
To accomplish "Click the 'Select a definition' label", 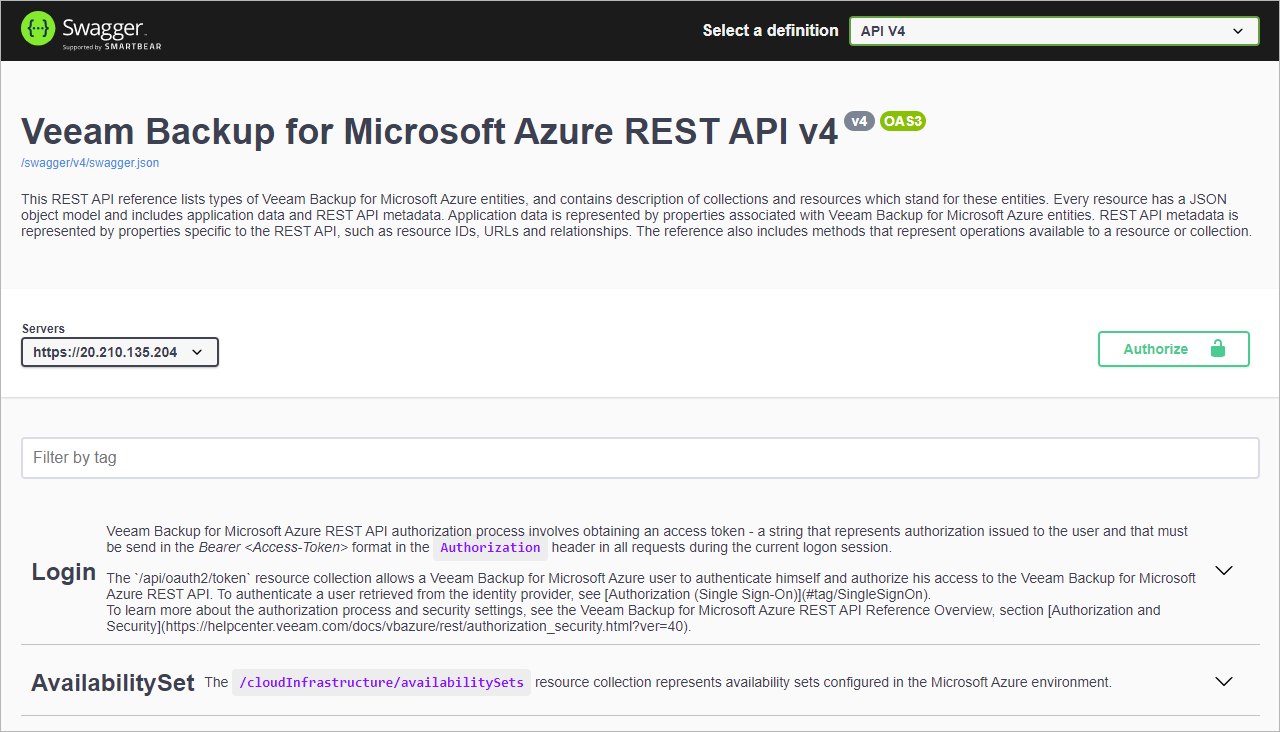I will coord(770,30).
